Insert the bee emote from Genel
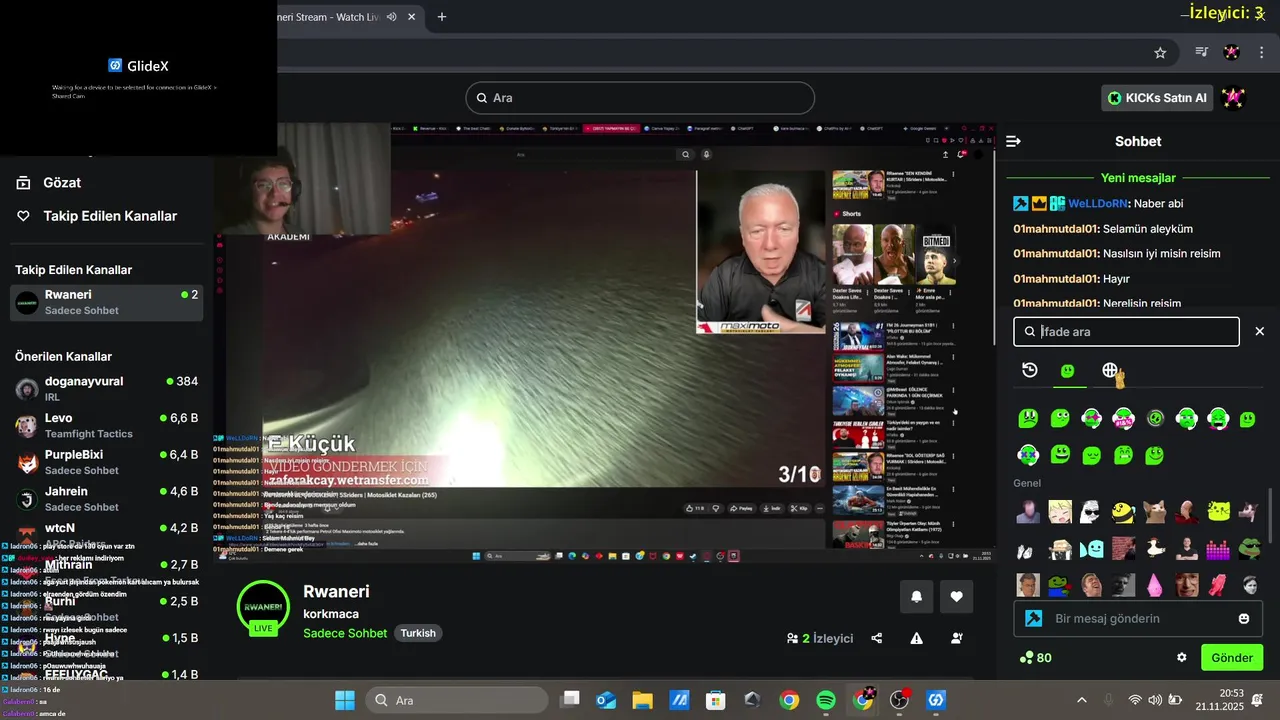Viewport: 1280px width, 720px height. [1123, 513]
